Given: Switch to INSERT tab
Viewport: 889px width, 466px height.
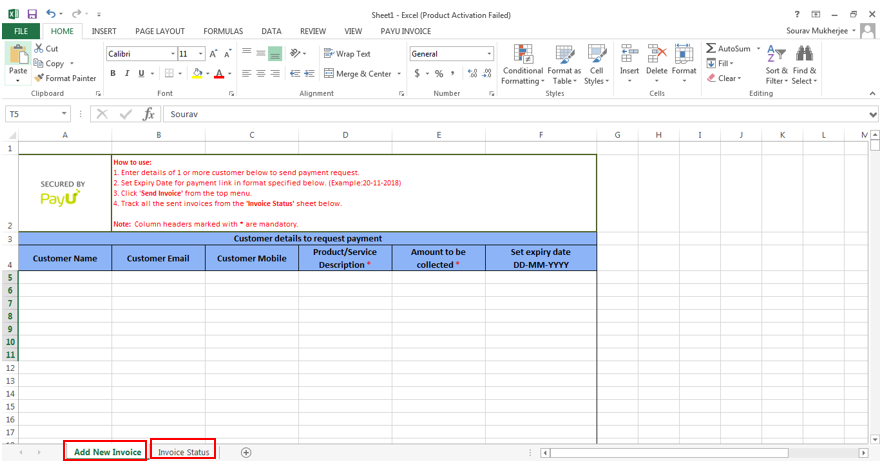Looking at the screenshot, I should pyautogui.click(x=104, y=31).
